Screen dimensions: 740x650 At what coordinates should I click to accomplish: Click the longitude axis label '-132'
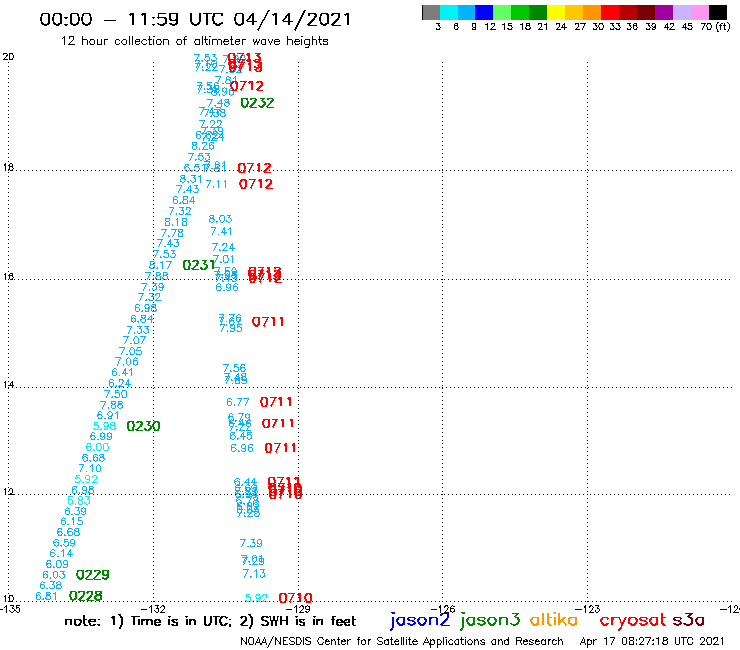click(x=154, y=609)
